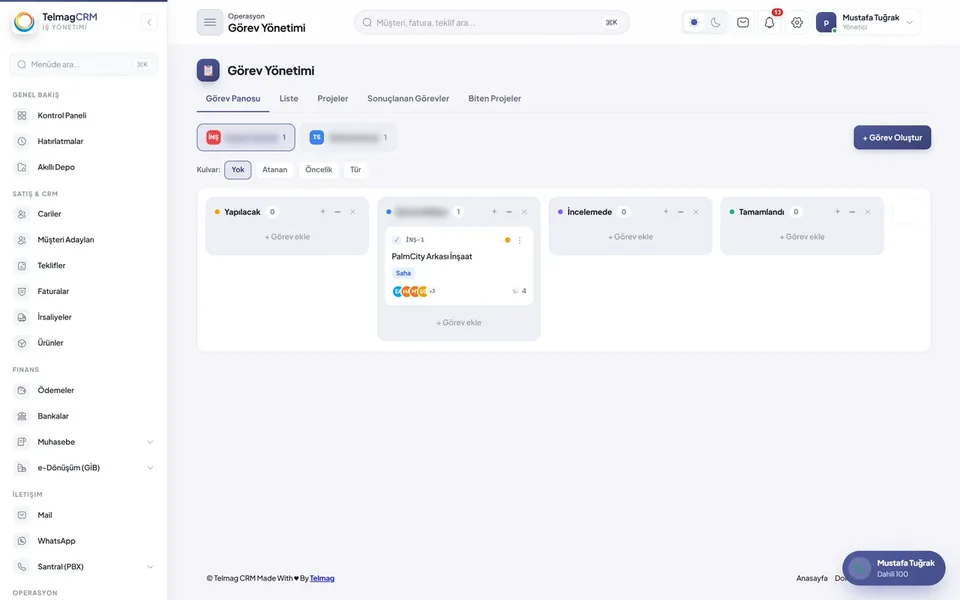The width and height of the screenshot is (960, 600).
Task: Click the İrsaliyeler truck icon
Action: (22, 317)
